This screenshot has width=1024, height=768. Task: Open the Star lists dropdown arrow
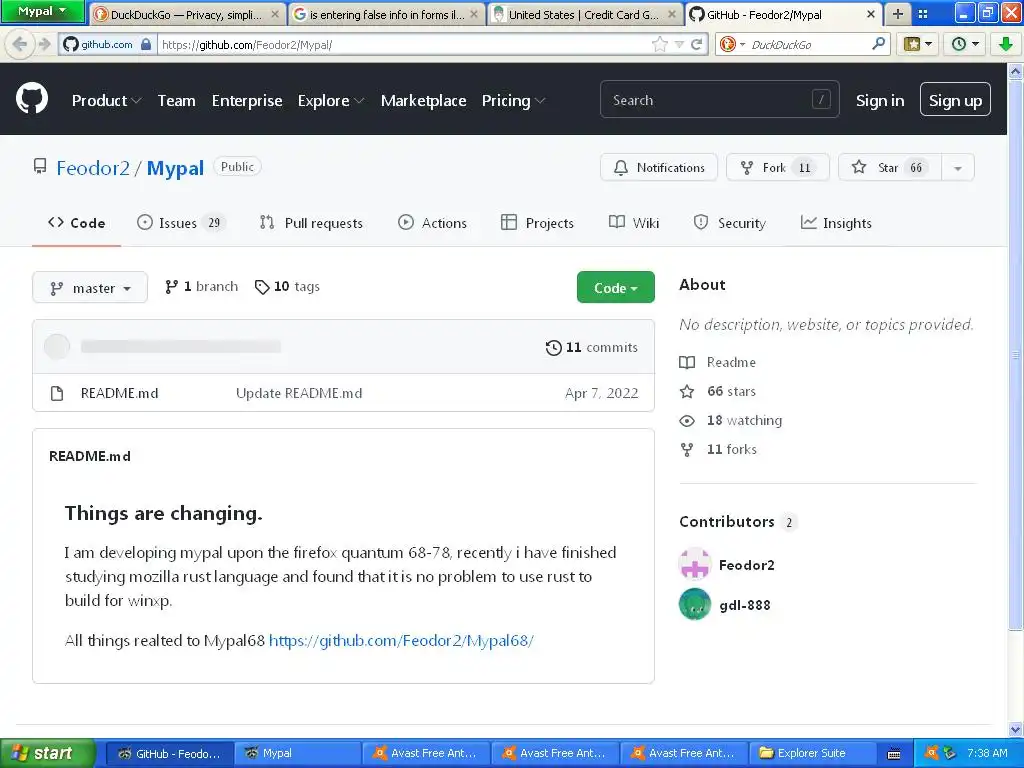click(957, 168)
